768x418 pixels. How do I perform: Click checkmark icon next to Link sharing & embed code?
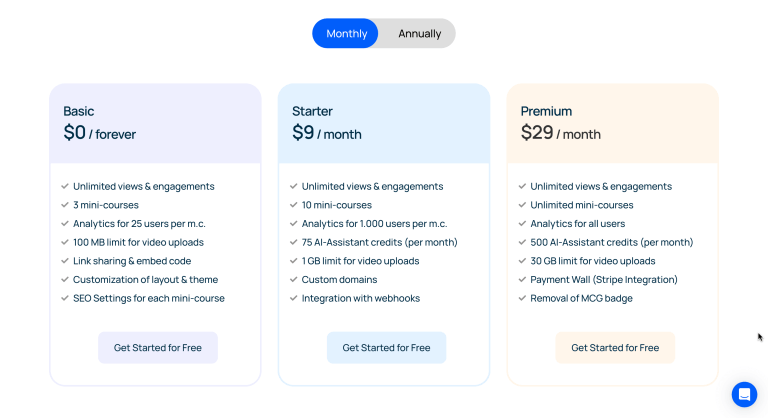click(65, 261)
